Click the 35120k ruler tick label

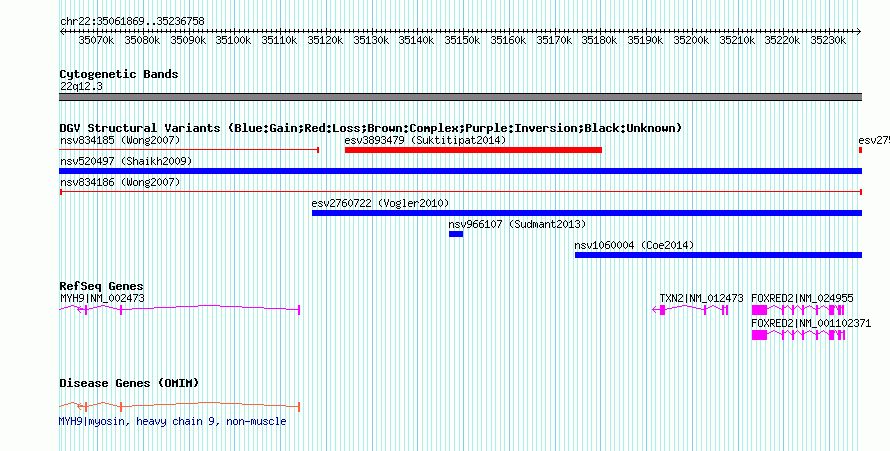click(325, 40)
